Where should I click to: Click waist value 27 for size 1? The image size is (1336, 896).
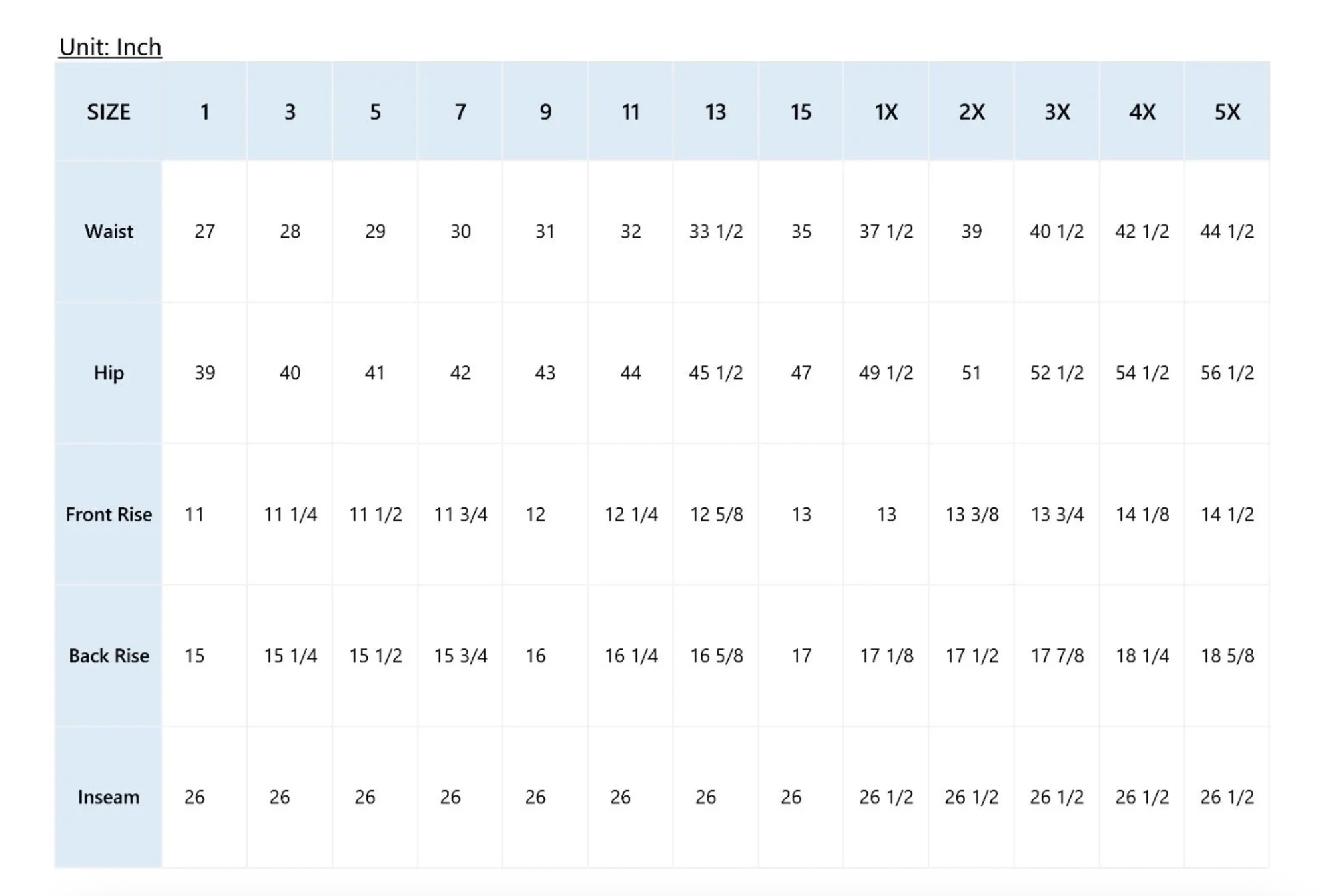click(x=204, y=231)
